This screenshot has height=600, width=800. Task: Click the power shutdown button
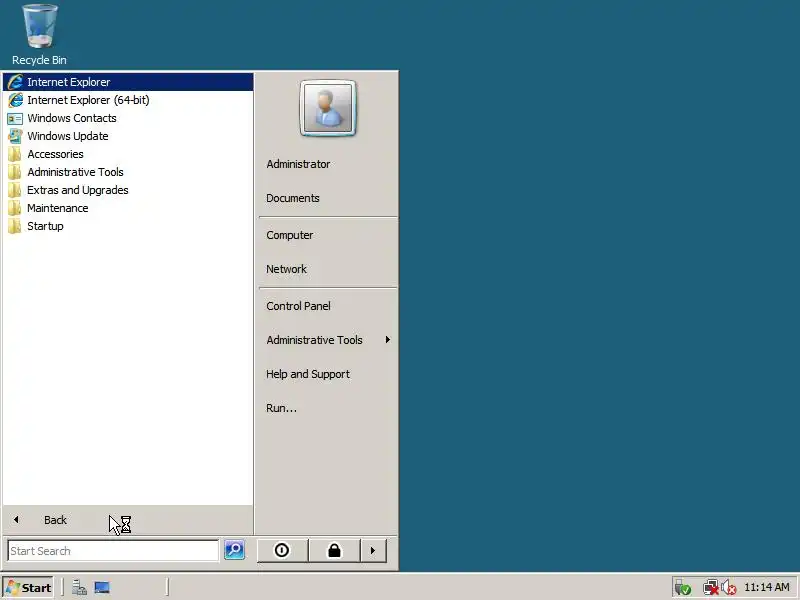tap(282, 551)
